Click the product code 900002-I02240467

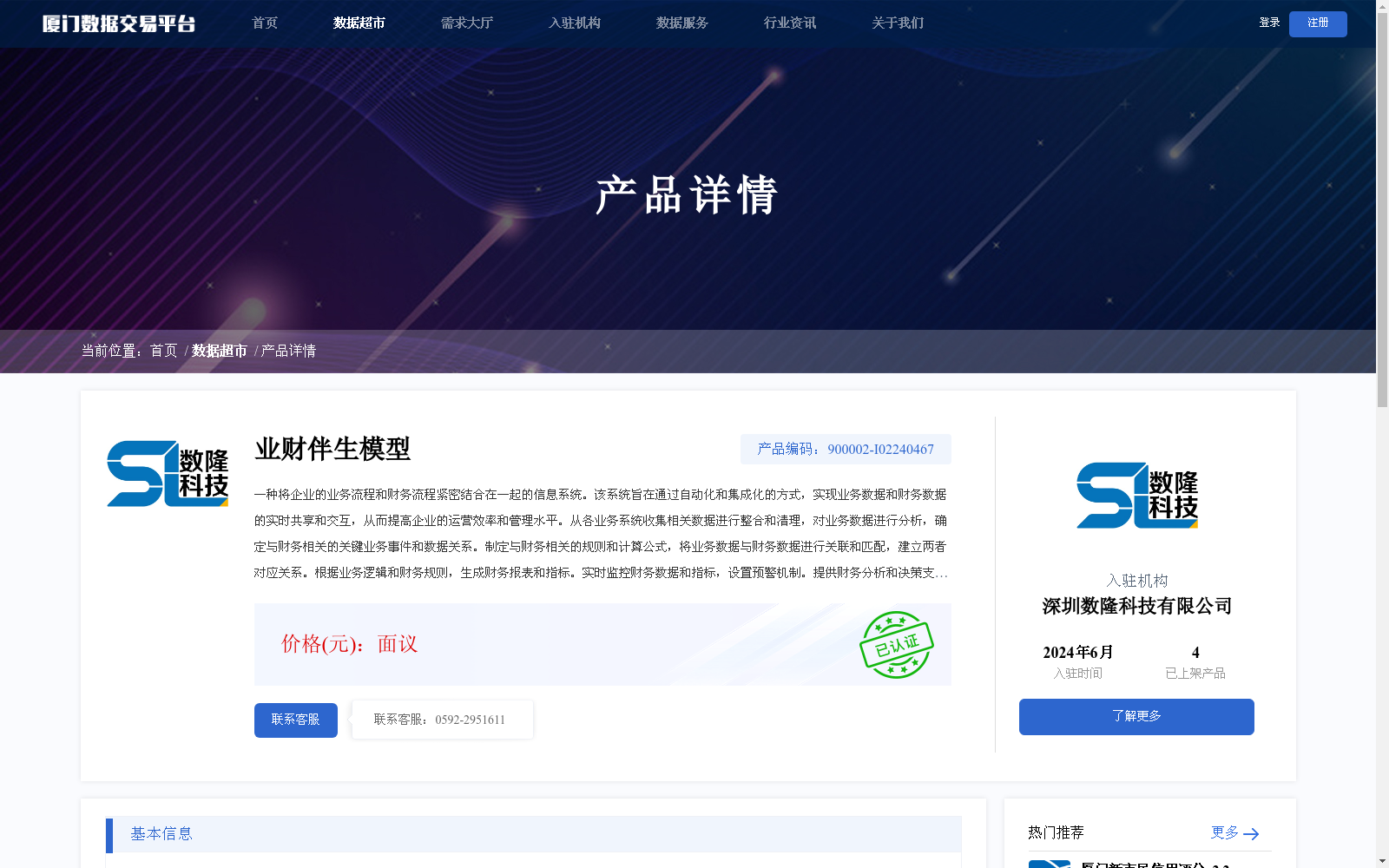880,450
